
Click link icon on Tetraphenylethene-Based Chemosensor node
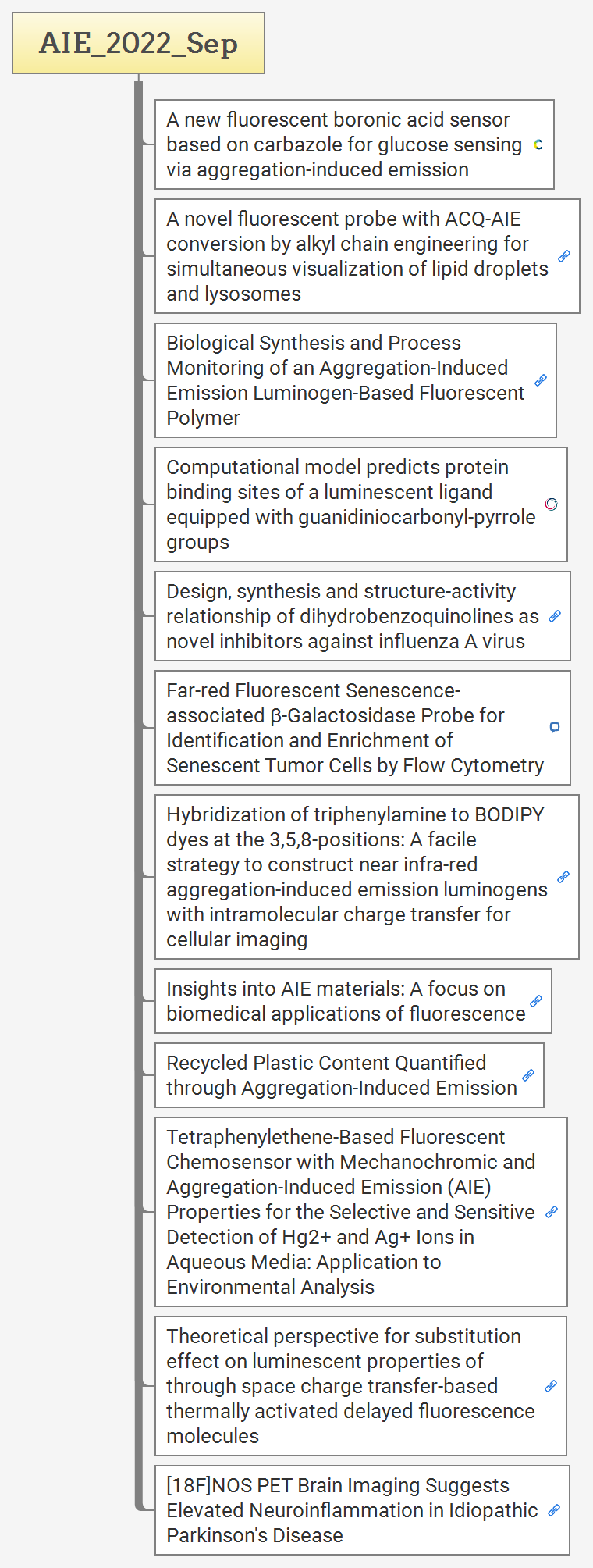pos(551,1212)
